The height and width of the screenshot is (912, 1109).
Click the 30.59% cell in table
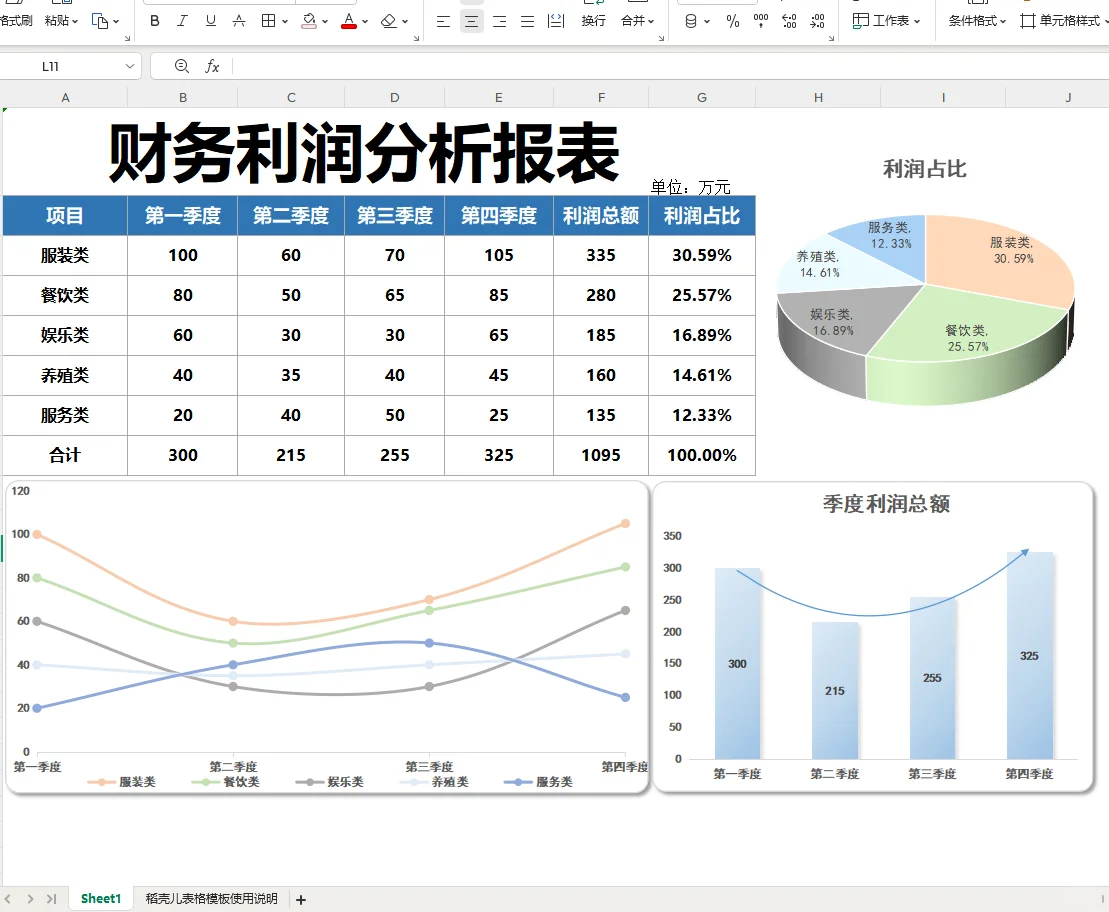tap(702, 255)
